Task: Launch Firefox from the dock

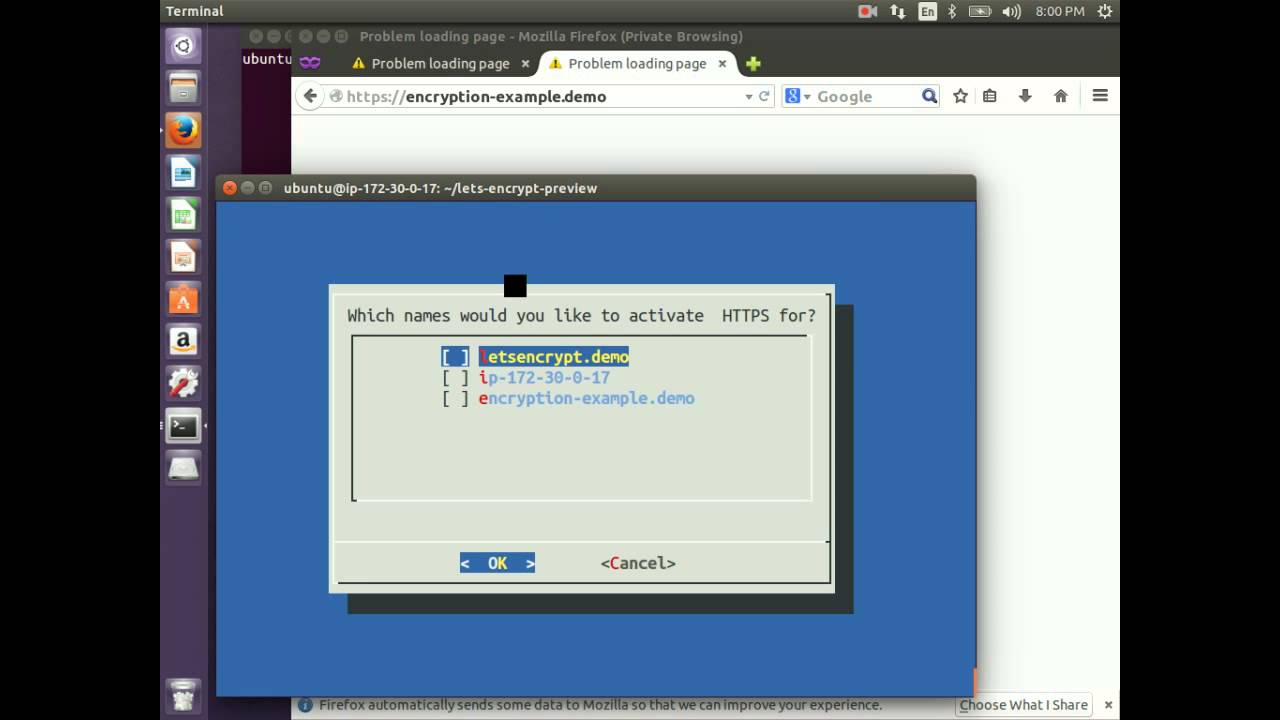Action: pos(183,130)
